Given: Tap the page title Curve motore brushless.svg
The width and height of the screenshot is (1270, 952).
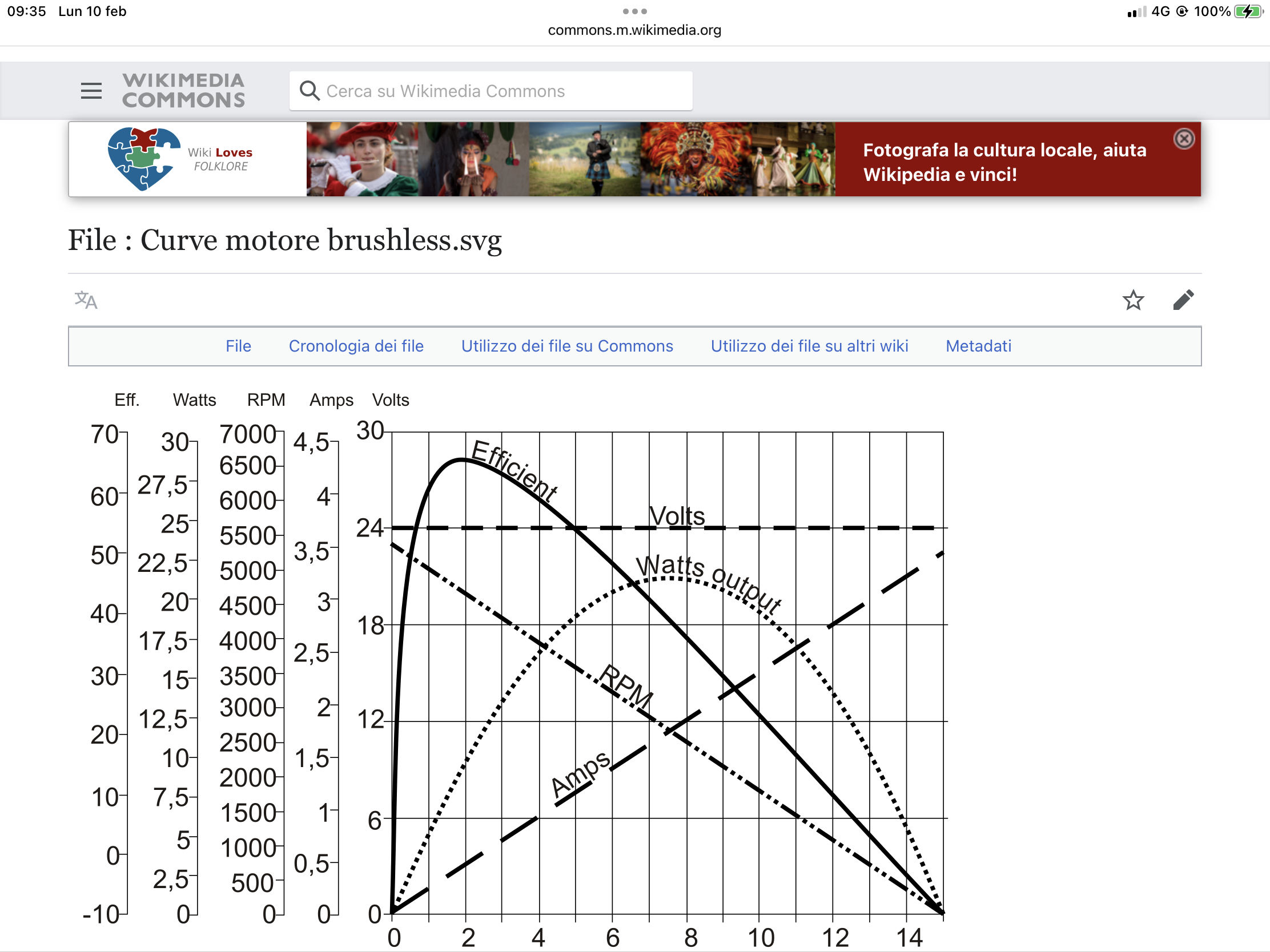Looking at the screenshot, I should (285, 240).
